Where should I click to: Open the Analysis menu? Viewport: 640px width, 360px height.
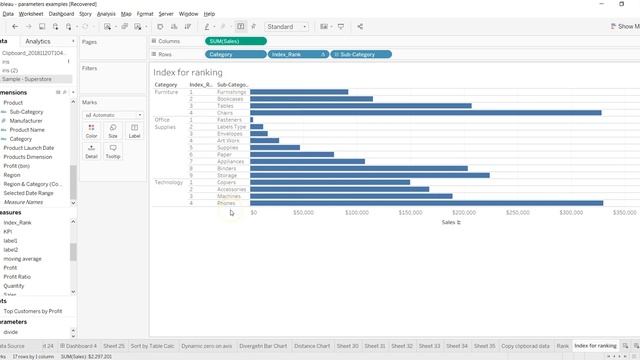[x=106, y=14]
